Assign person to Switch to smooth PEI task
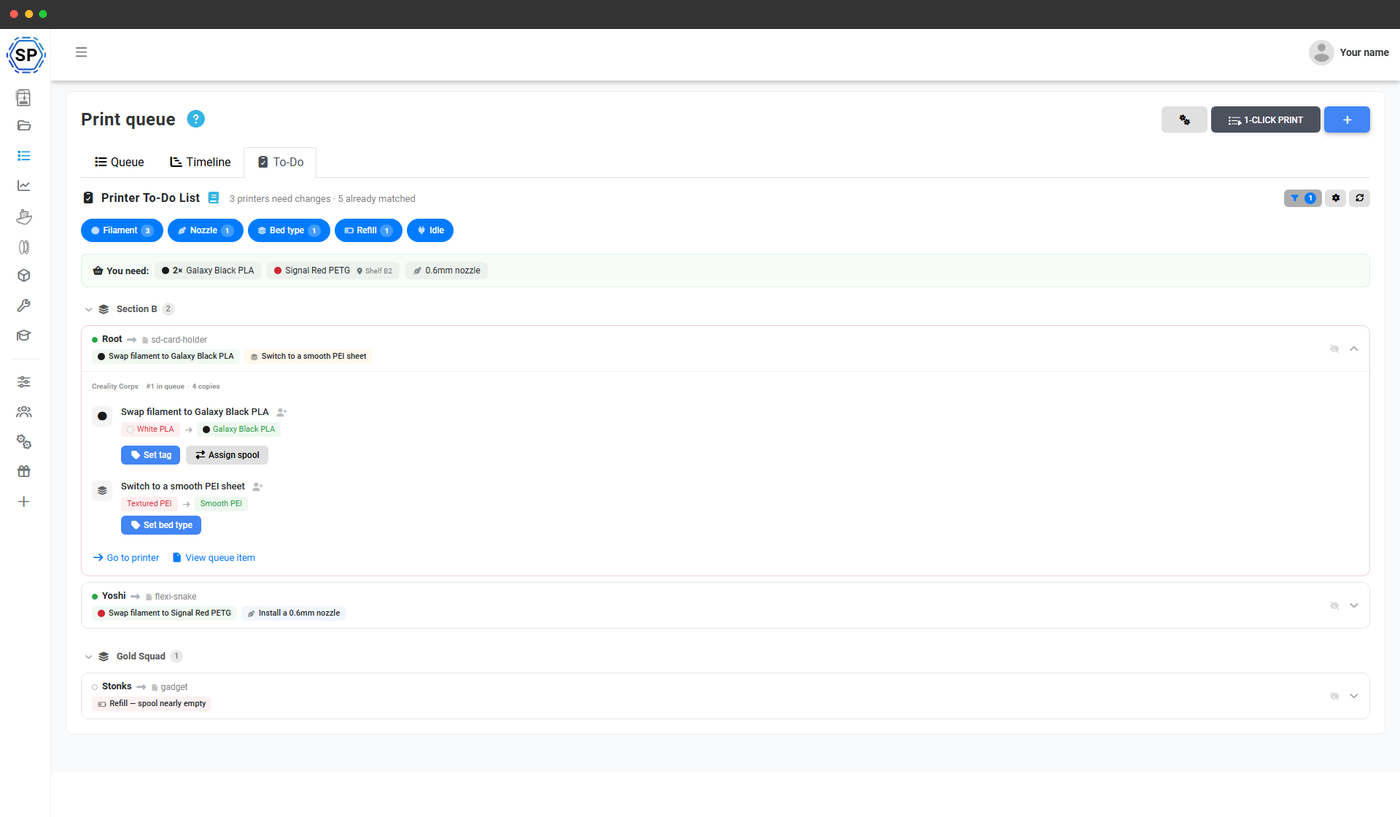This screenshot has width=1400, height=817. [258, 487]
